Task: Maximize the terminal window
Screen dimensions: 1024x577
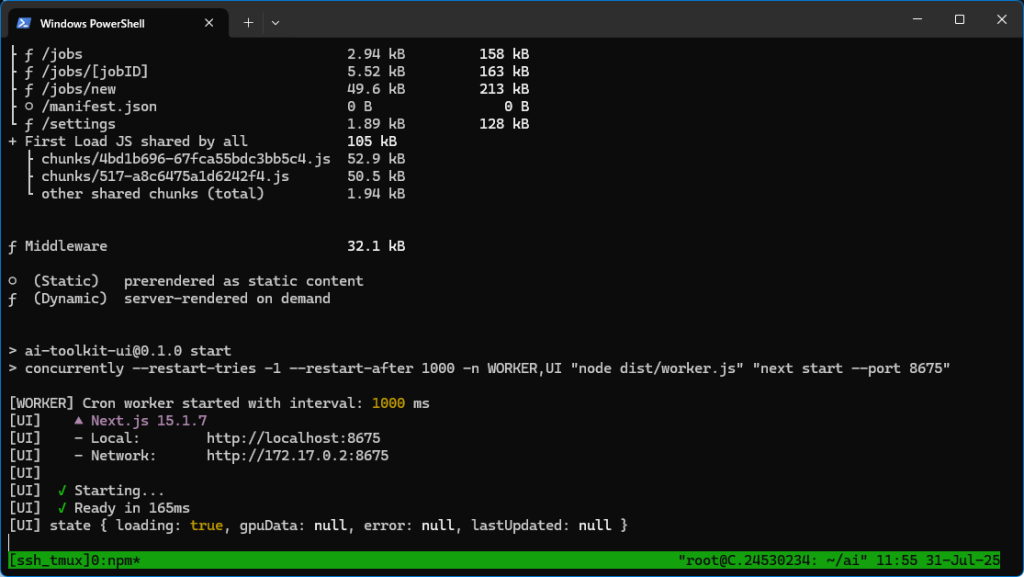Action: [959, 20]
